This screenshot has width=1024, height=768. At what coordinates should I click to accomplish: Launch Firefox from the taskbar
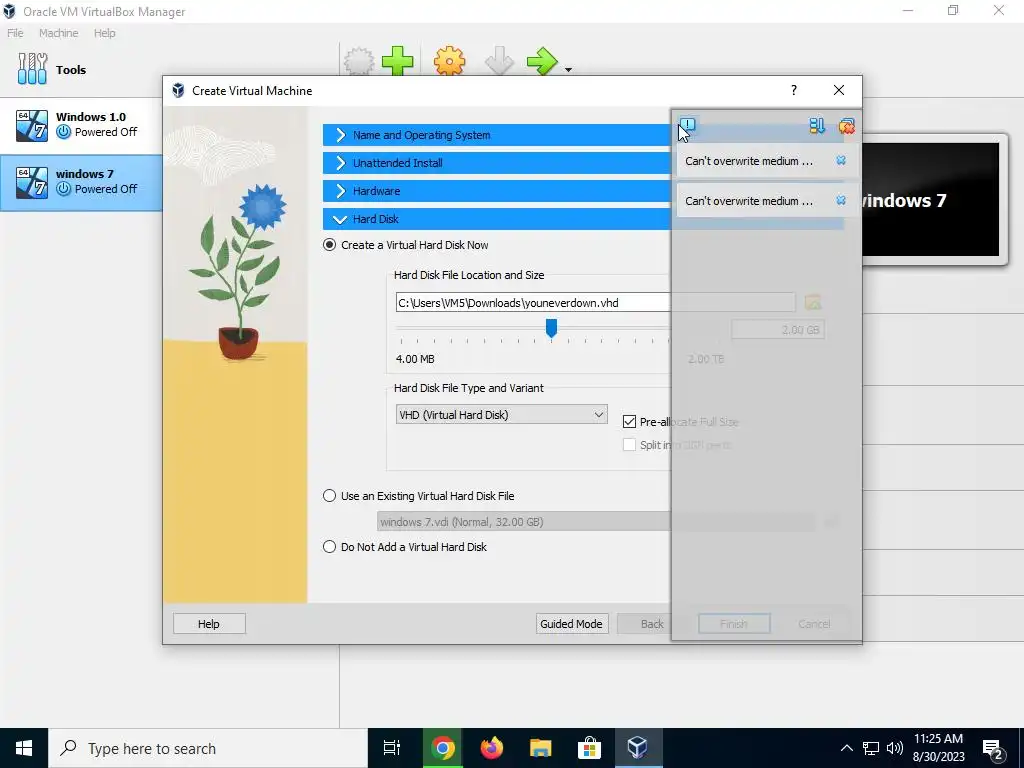492,748
